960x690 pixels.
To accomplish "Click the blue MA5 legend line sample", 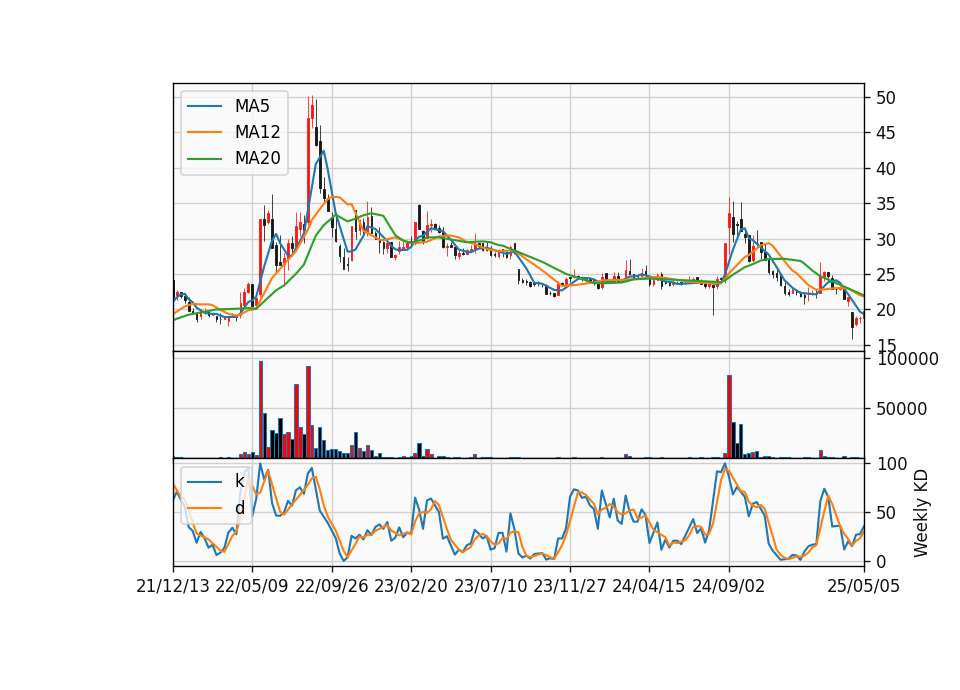I will (x=204, y=106).
